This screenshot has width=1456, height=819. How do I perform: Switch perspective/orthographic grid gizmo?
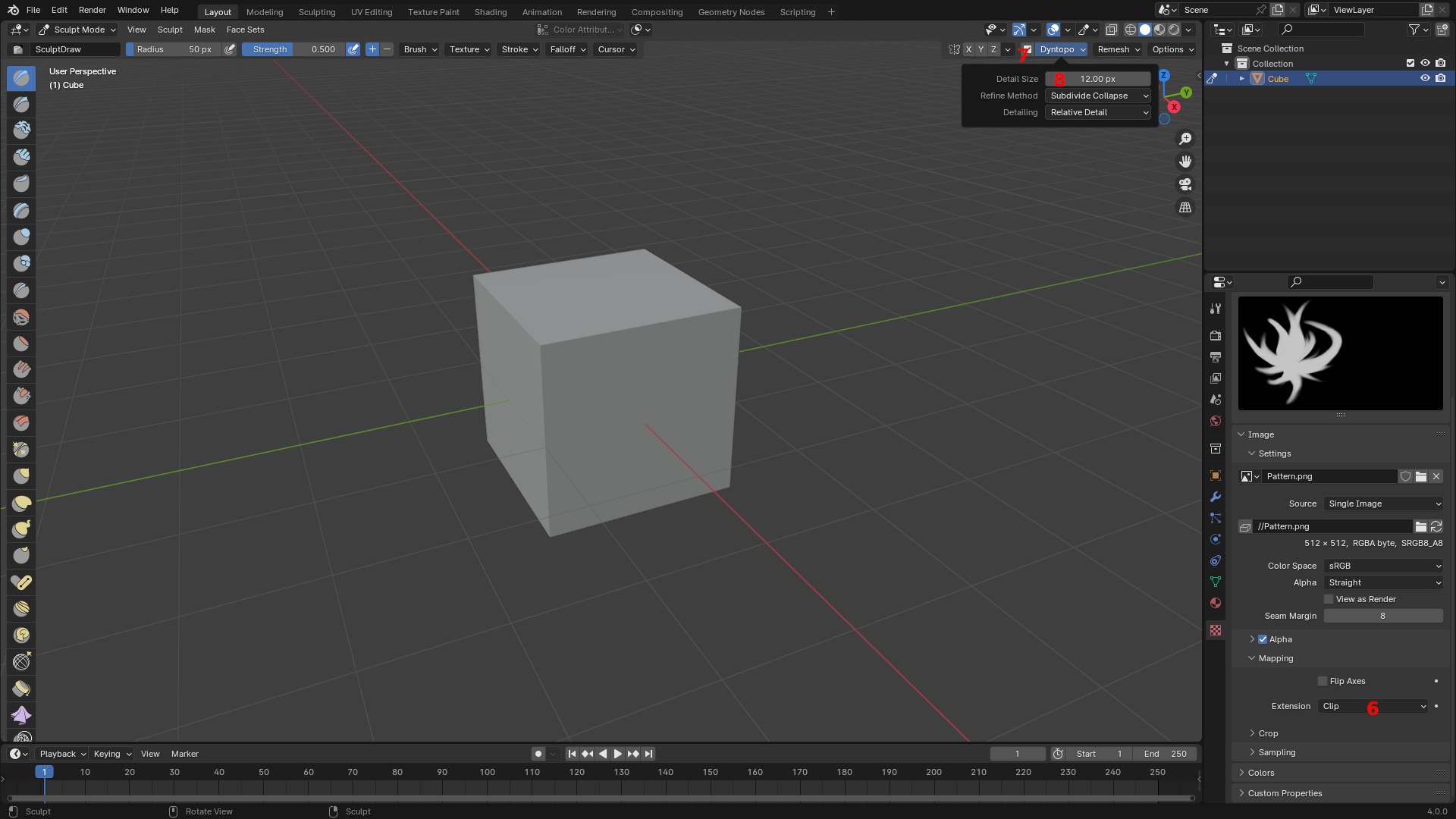[1185, 207]
